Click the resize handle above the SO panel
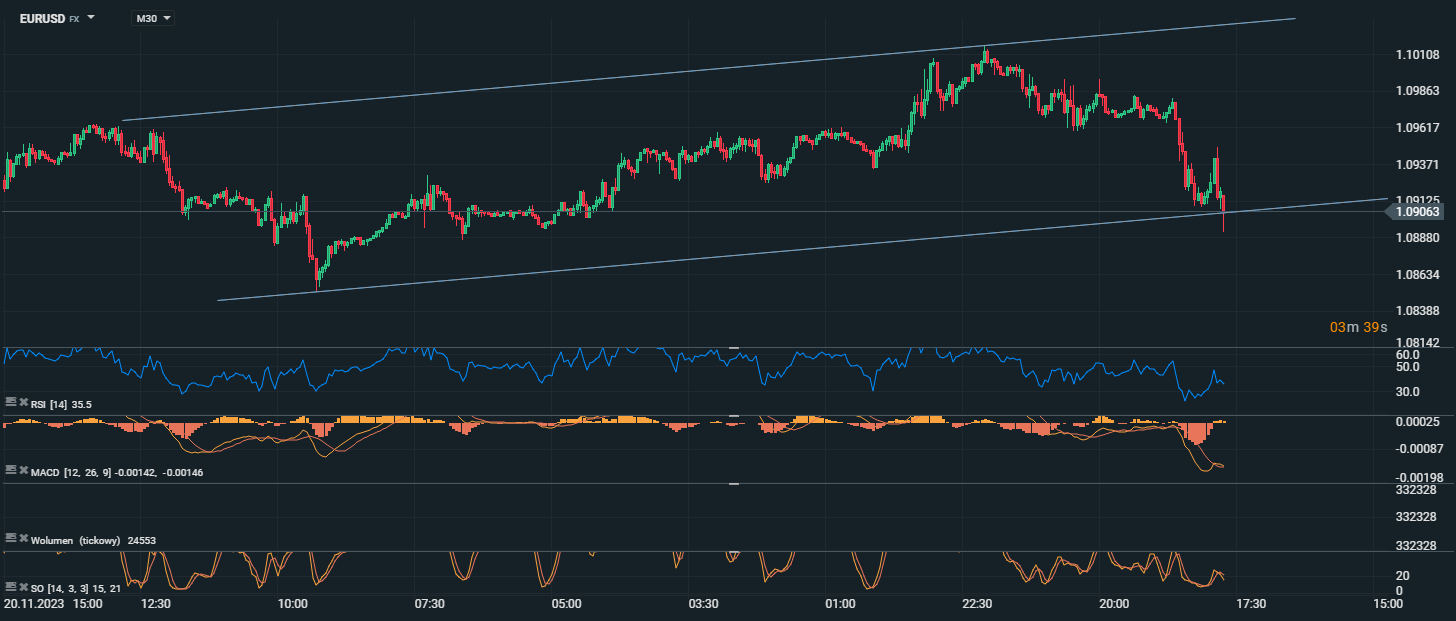This screenshot has height=621, width=1456. pyautogui.click(x=733, y=551)
